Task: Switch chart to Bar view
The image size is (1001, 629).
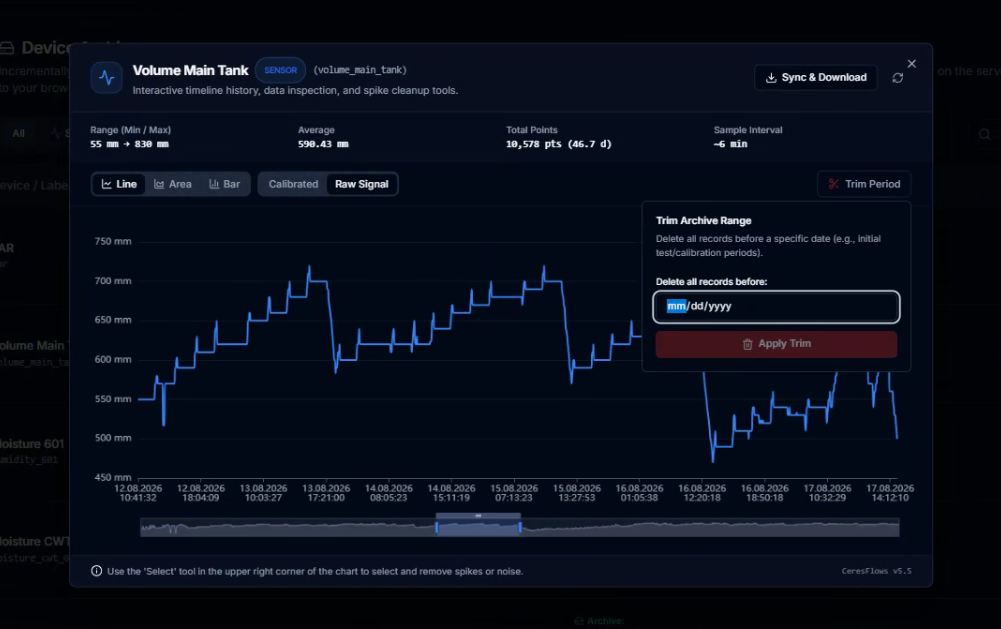Action: pos(224,184)
